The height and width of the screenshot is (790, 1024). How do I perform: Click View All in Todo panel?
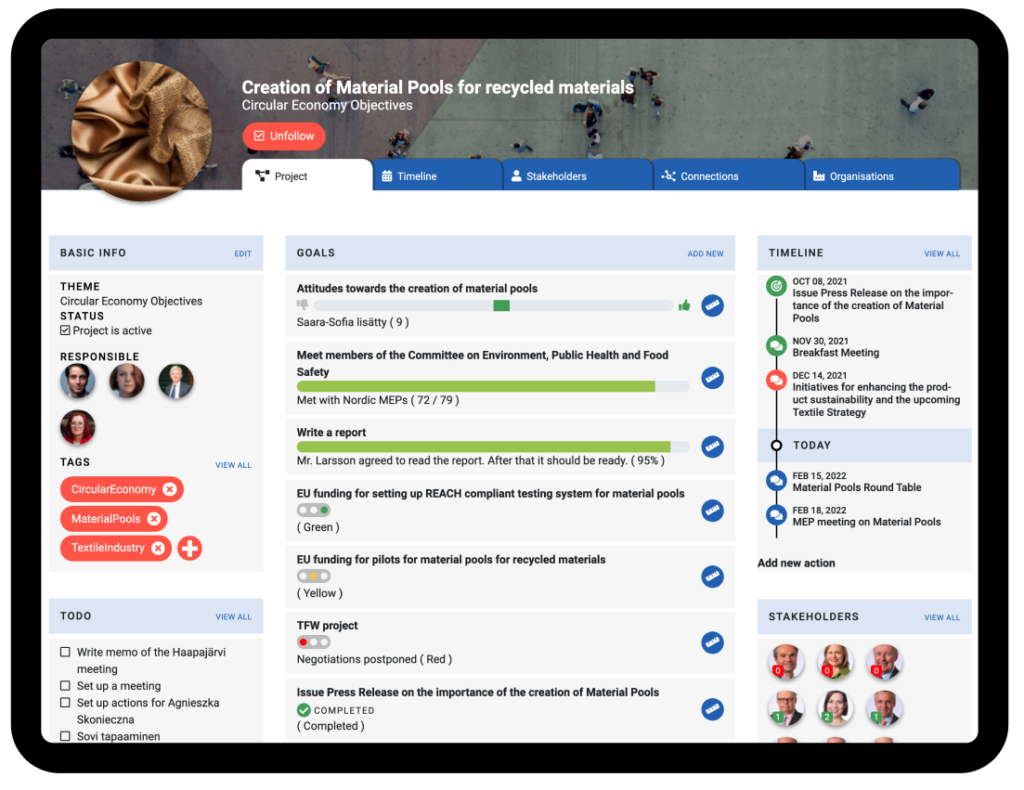[233, 616]
